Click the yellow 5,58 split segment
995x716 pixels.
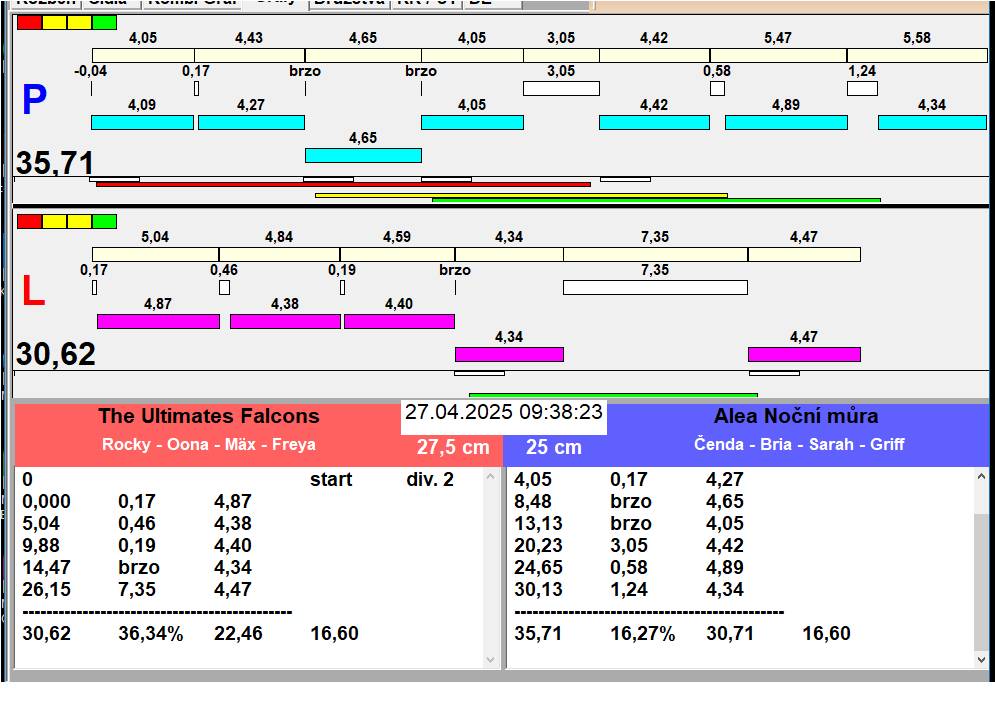(917, 55)
